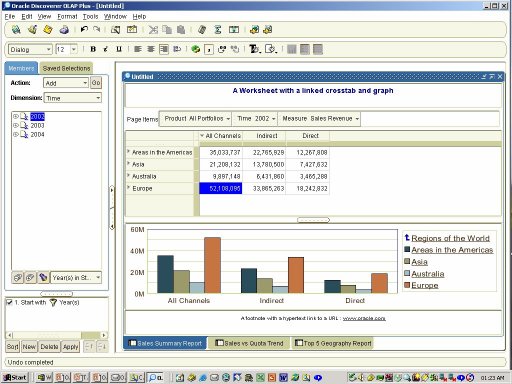Click the 'Regions of the World' legend link

[450, 238]
